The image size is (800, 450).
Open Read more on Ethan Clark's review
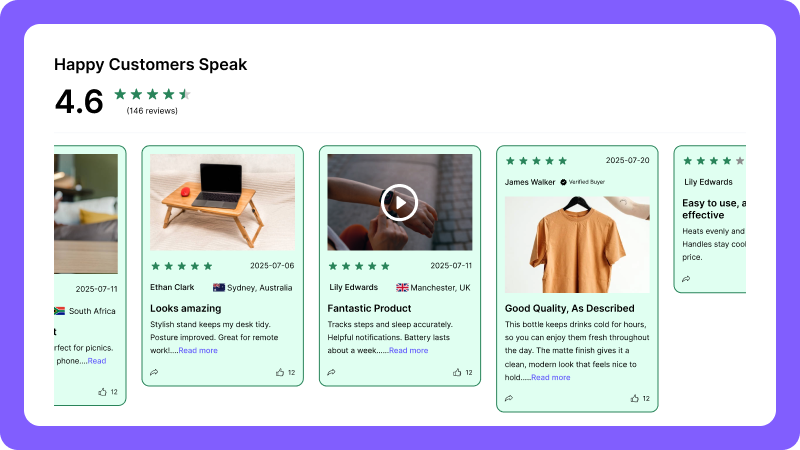point(198,350)
